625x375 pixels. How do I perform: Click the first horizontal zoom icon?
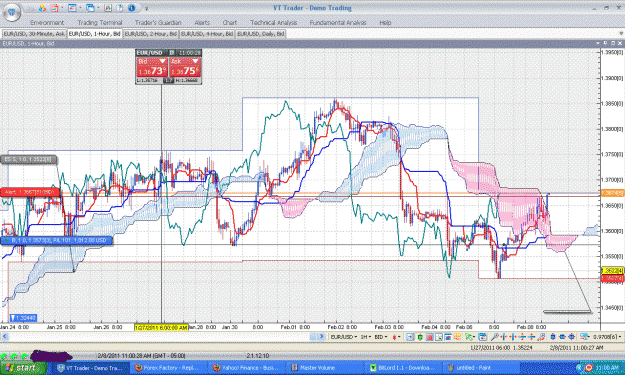pyautogui.click(x=503, y=337)
